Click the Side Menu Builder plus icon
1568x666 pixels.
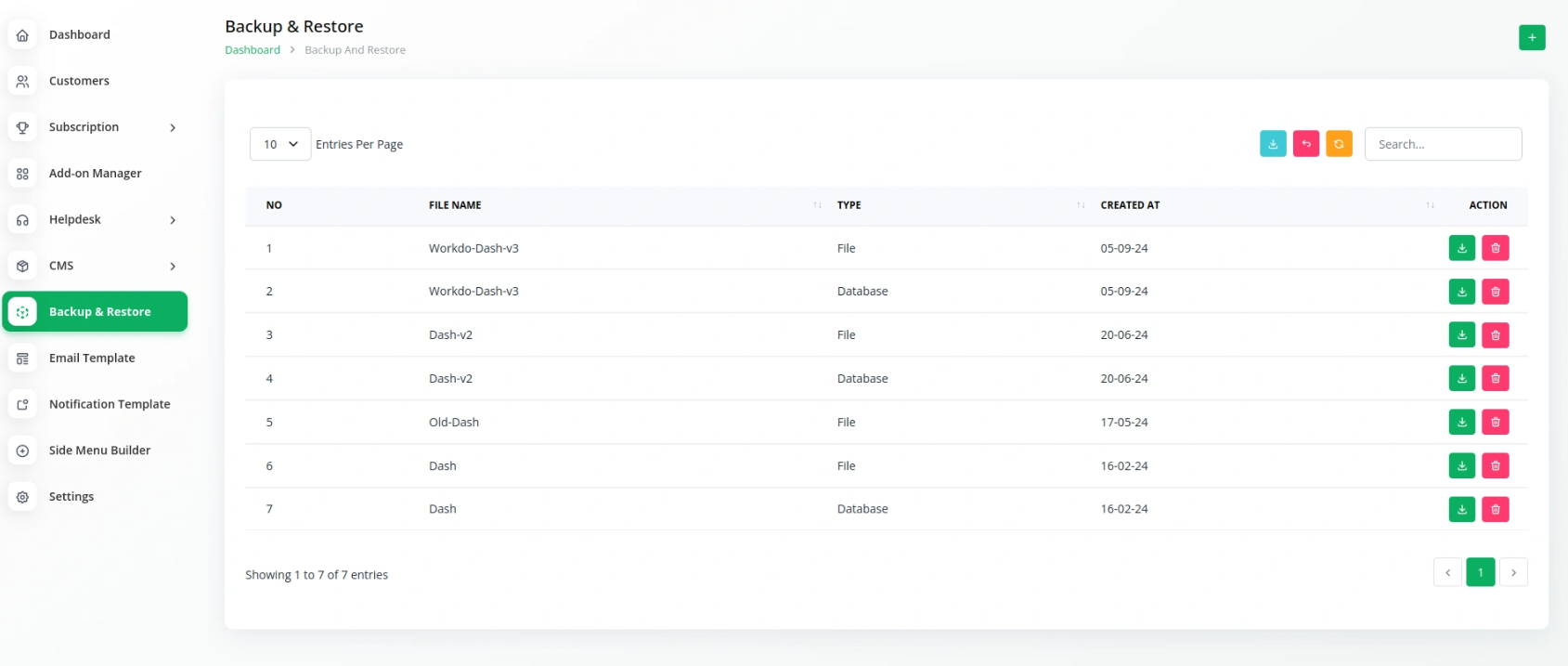[x=22, y=451]
